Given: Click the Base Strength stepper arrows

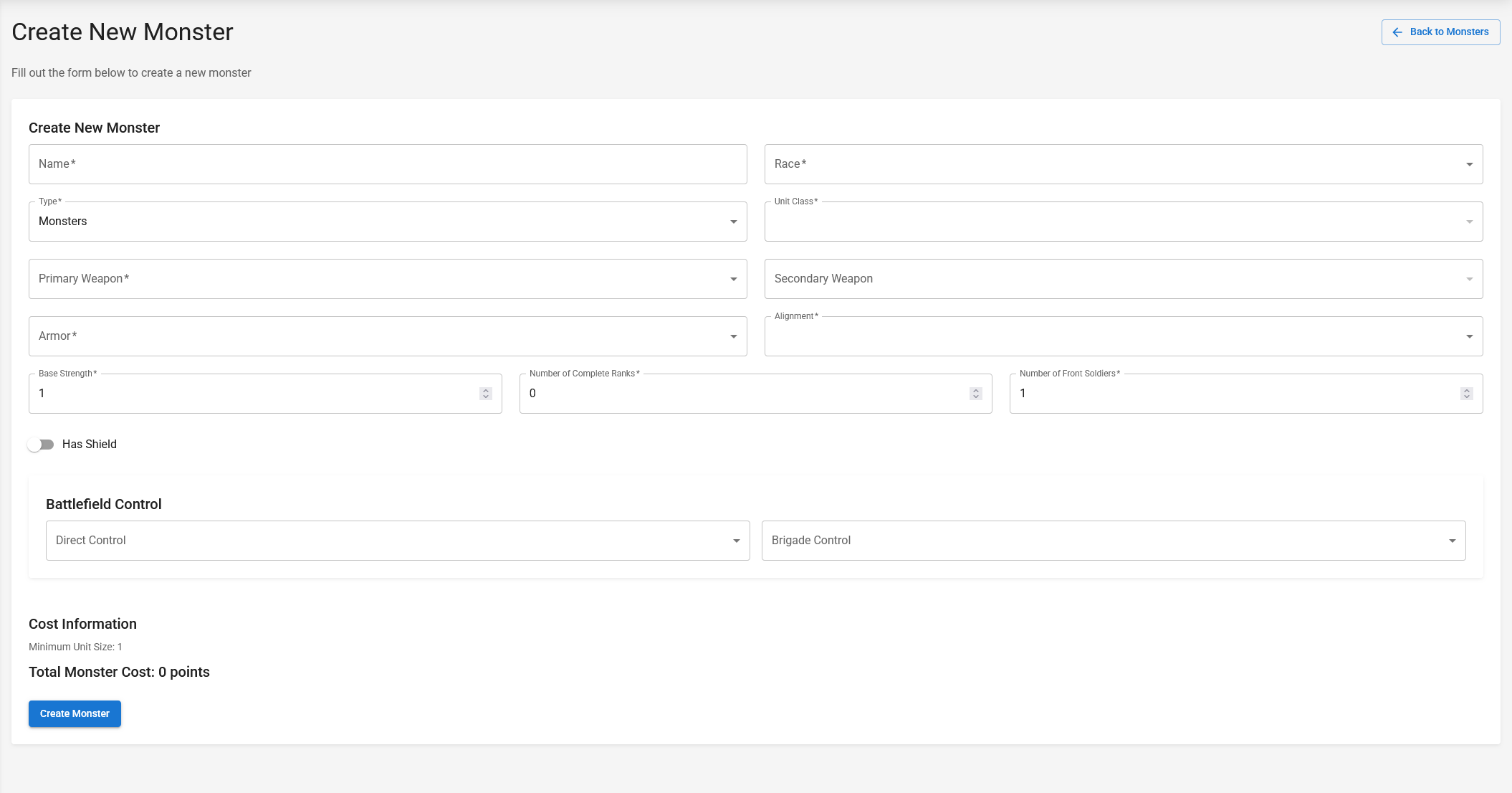Looking at the screenshot, I should (x=486, y=394).
